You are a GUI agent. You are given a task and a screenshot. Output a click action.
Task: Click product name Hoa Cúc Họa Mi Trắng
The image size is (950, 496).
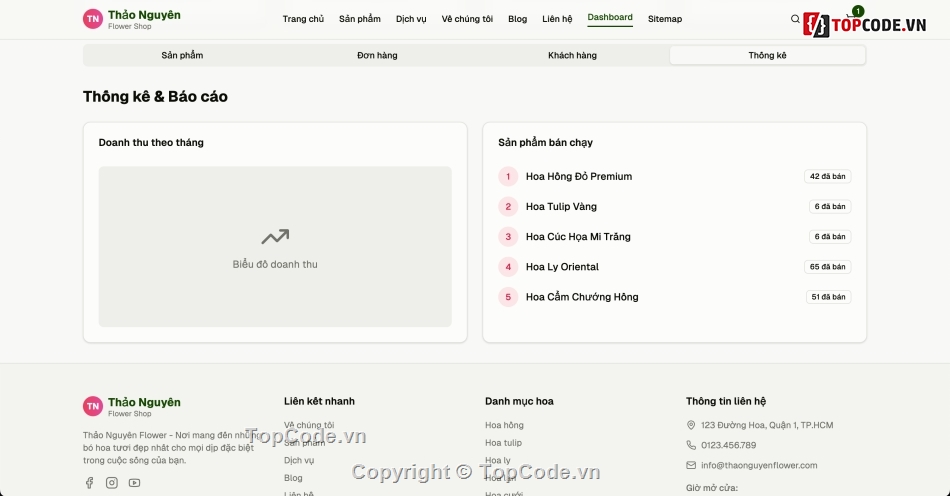click(x=578, y=237)
